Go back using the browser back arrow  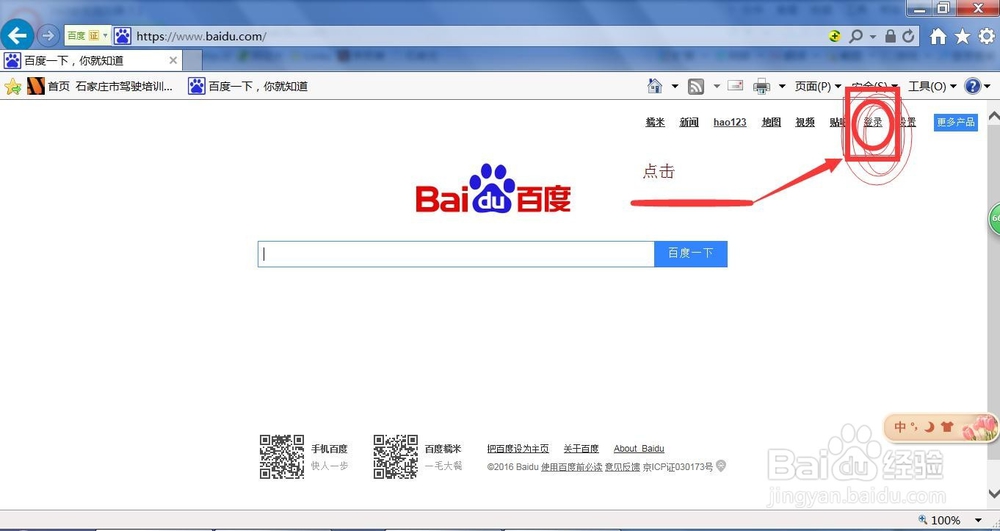pos(17,34)
